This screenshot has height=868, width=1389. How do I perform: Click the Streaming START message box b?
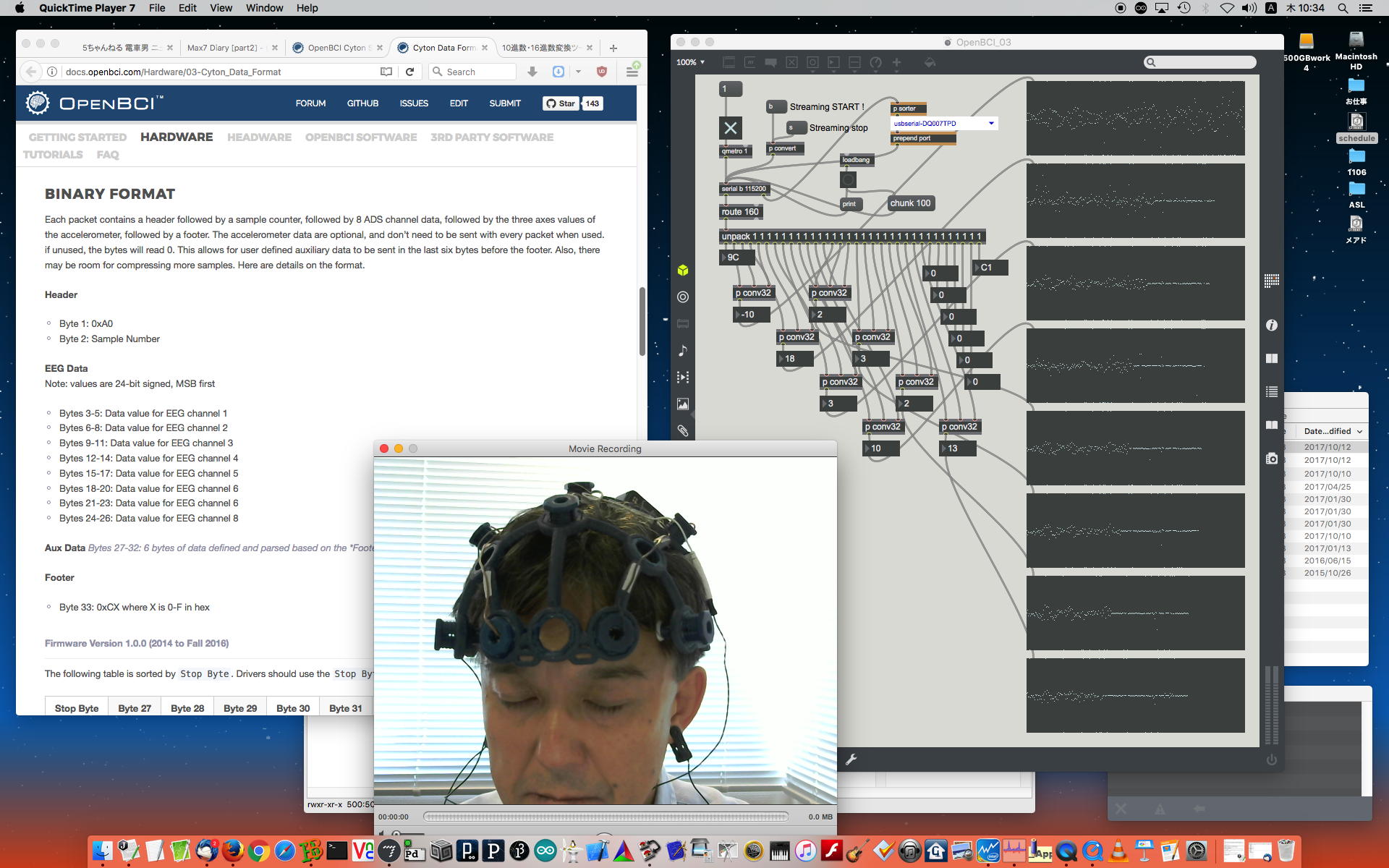(x=775, y=106)
